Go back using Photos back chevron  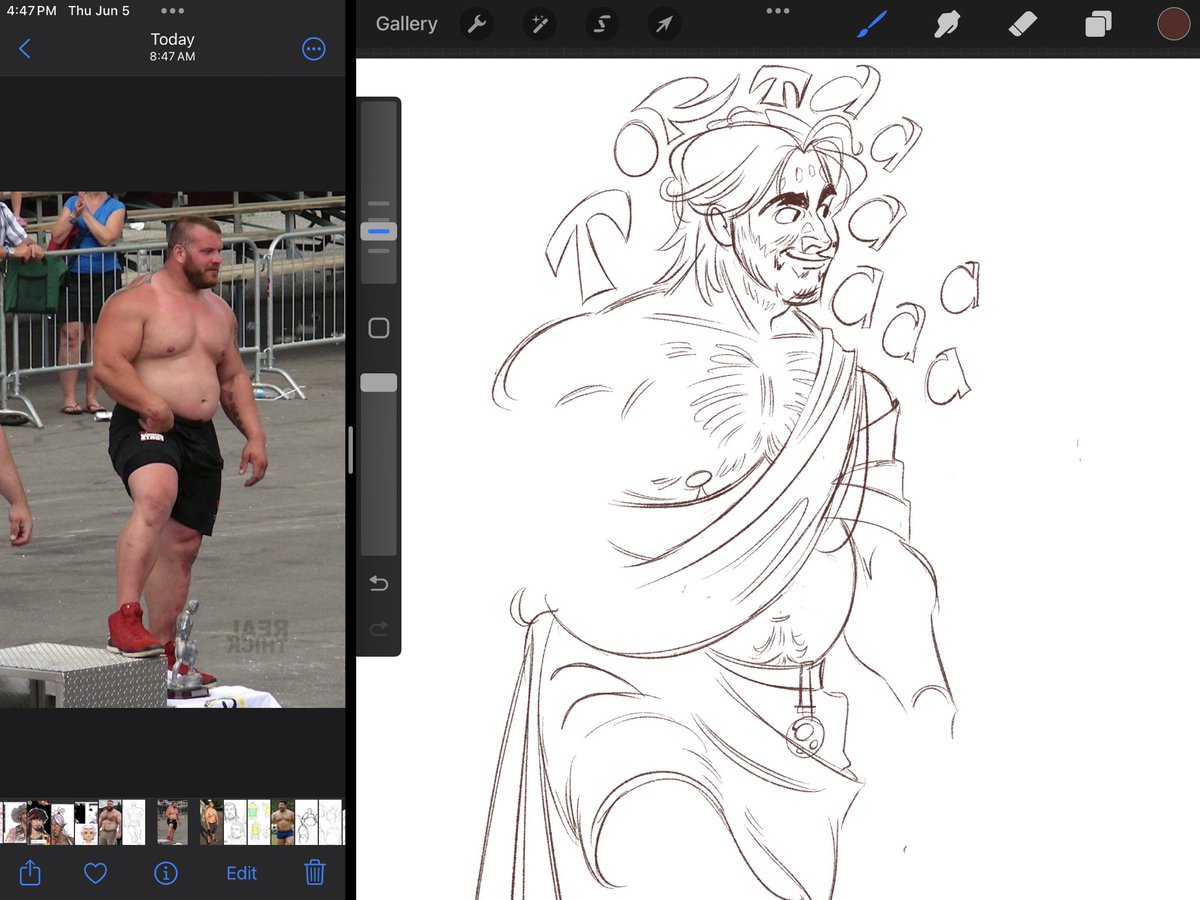click(x=25, y=49)
